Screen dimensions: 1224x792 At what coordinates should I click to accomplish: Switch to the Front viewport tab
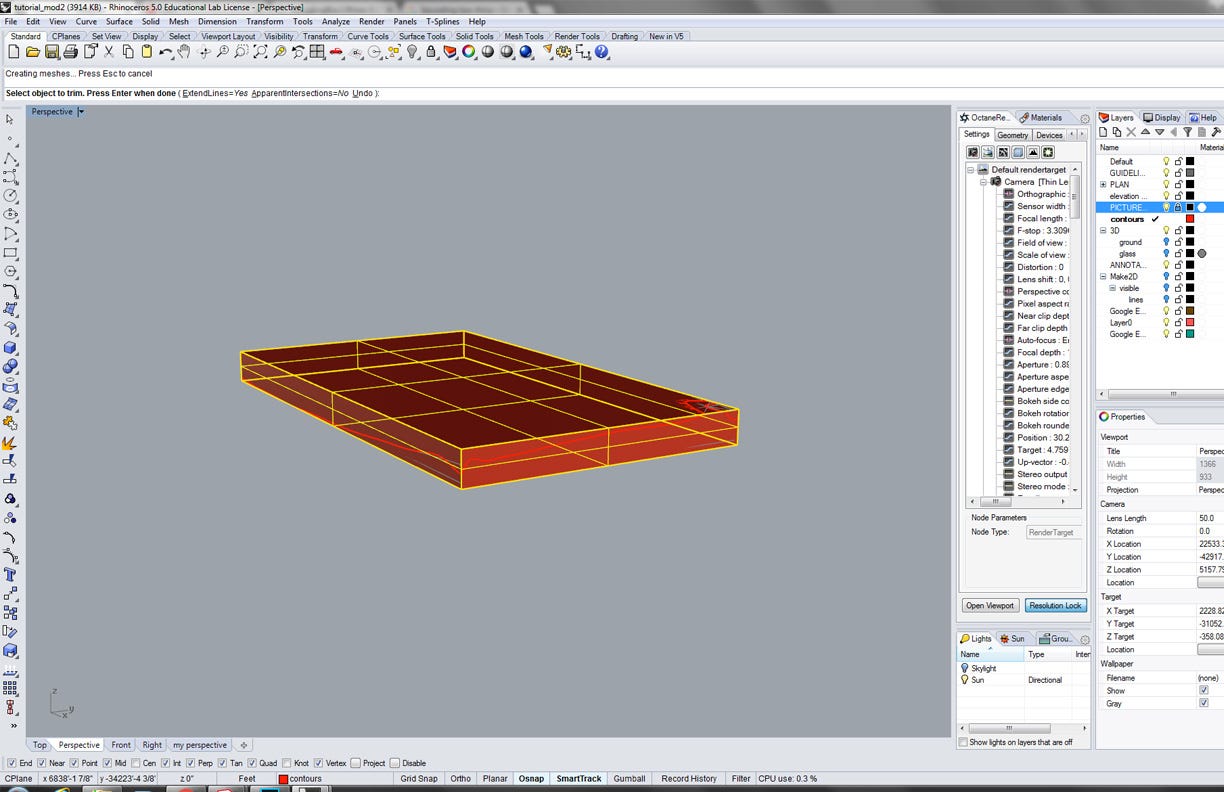pyautogui.click(x=121, y=745)
